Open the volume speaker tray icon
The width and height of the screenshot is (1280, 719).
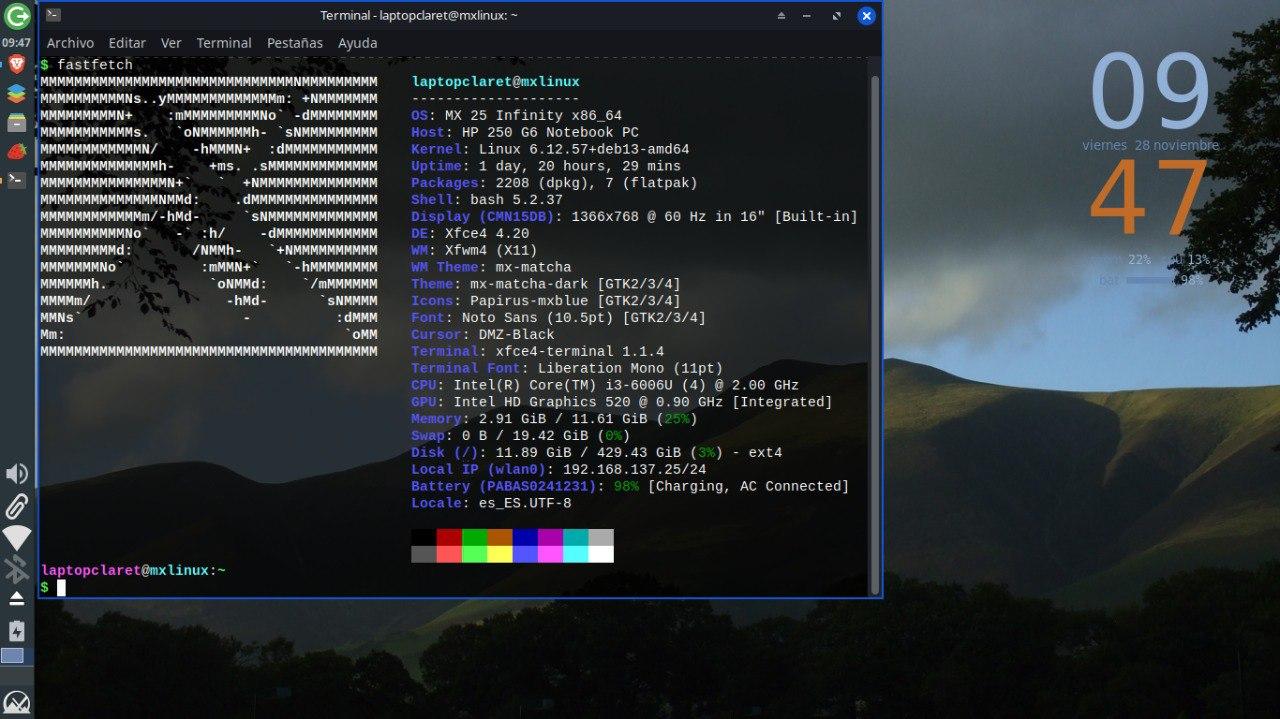pos(17,474)
